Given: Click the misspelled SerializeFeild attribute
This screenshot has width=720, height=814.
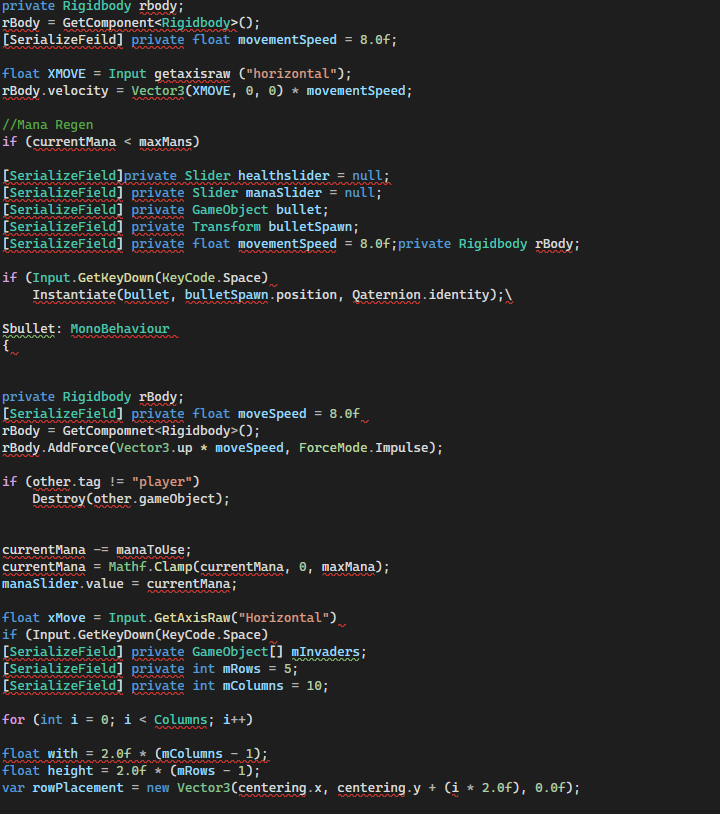Looking at the screenshot, I should 62,40.
